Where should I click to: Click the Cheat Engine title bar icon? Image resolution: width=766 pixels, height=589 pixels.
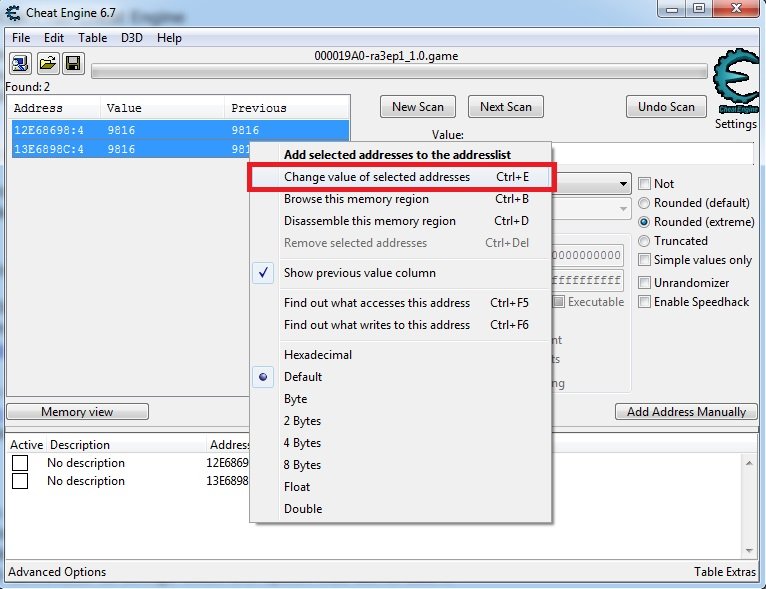tap(13, 13)
